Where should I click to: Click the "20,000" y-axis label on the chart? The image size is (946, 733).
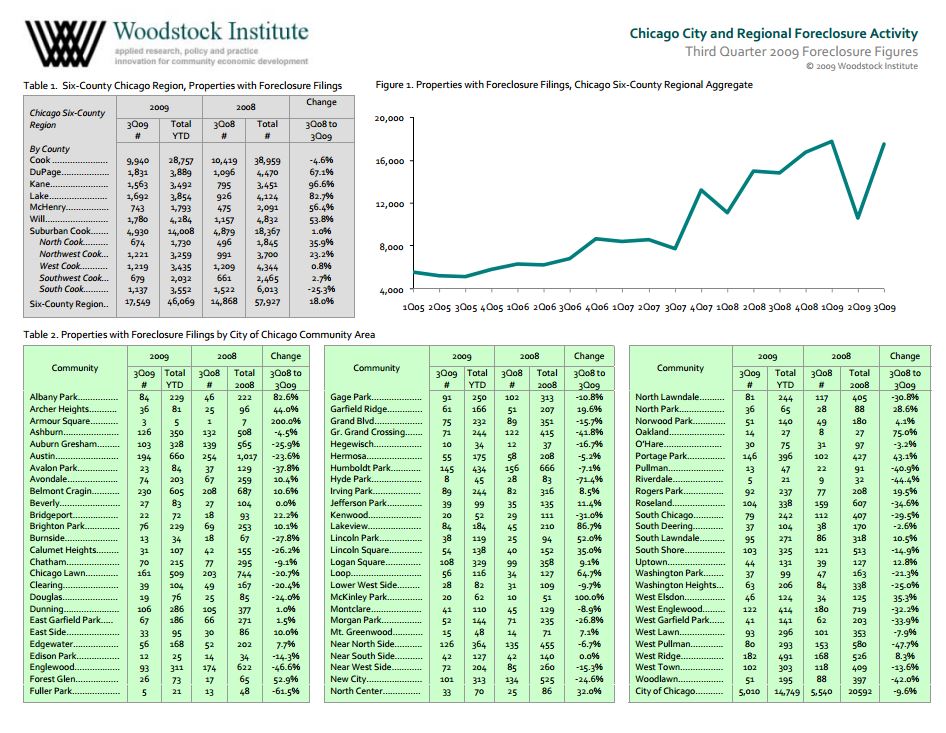pos(389,118)
